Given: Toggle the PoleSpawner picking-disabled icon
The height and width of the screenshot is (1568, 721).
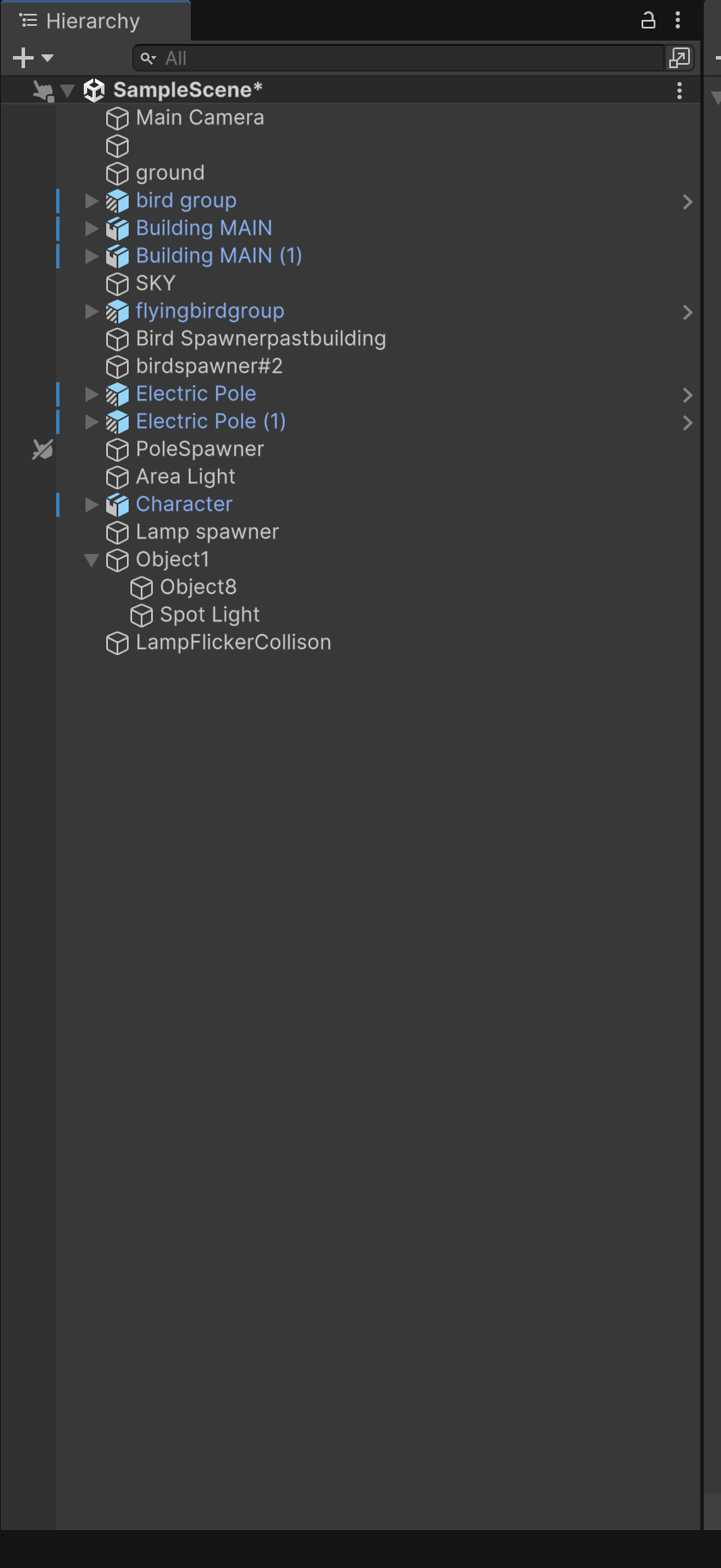Looking at the screenshot, I should tap(42, 449).
